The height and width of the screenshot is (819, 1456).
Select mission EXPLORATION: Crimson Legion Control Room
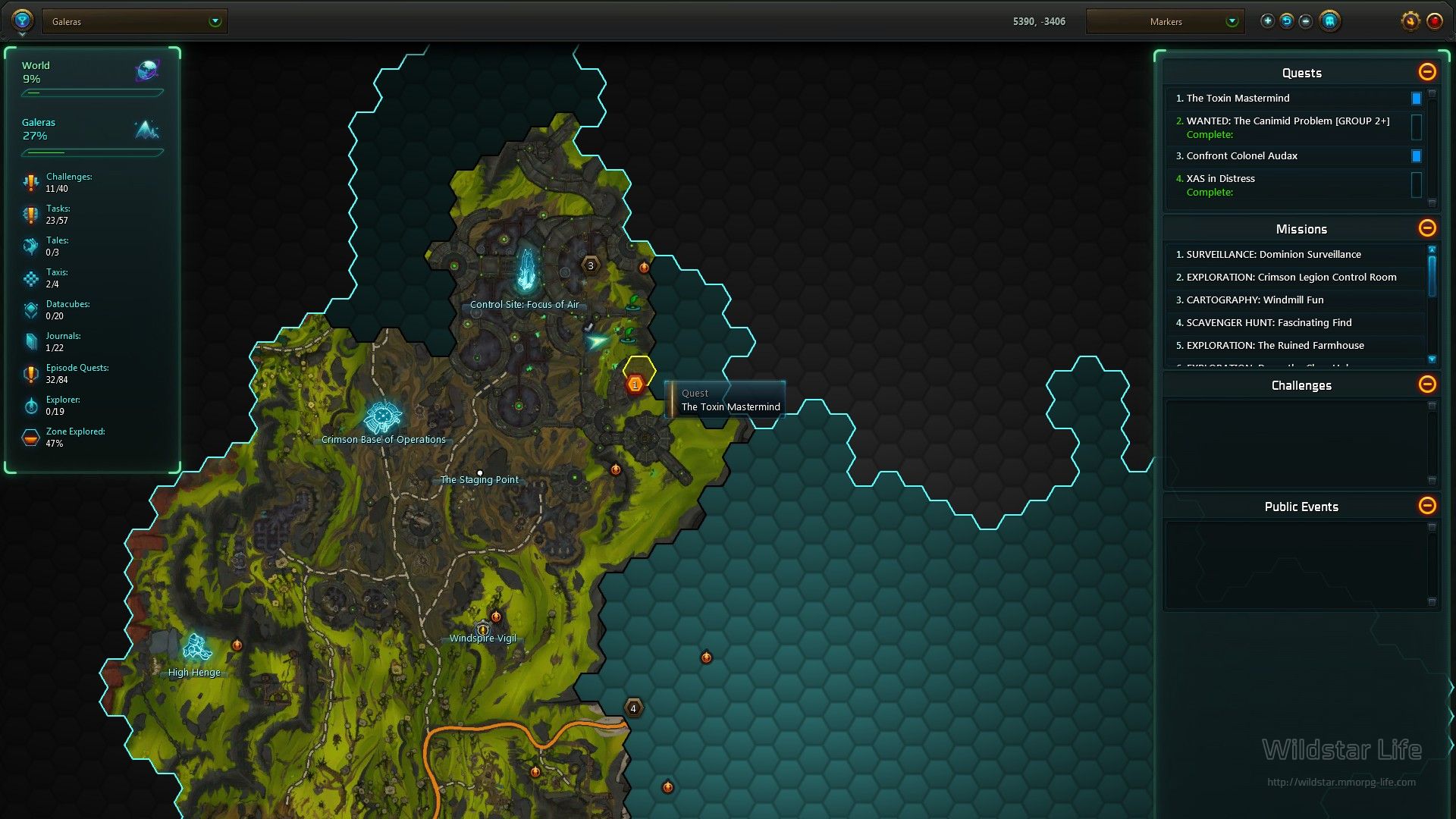click(1296, 278)
